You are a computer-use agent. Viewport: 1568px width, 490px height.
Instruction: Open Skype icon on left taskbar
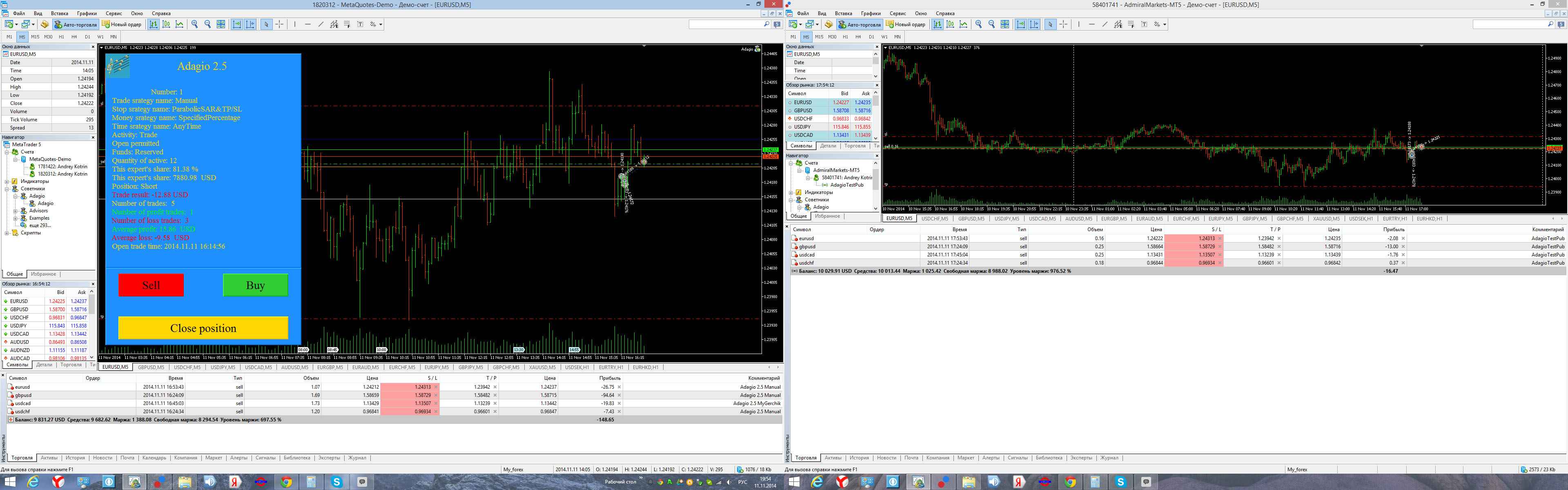click(x=336, y=482)
